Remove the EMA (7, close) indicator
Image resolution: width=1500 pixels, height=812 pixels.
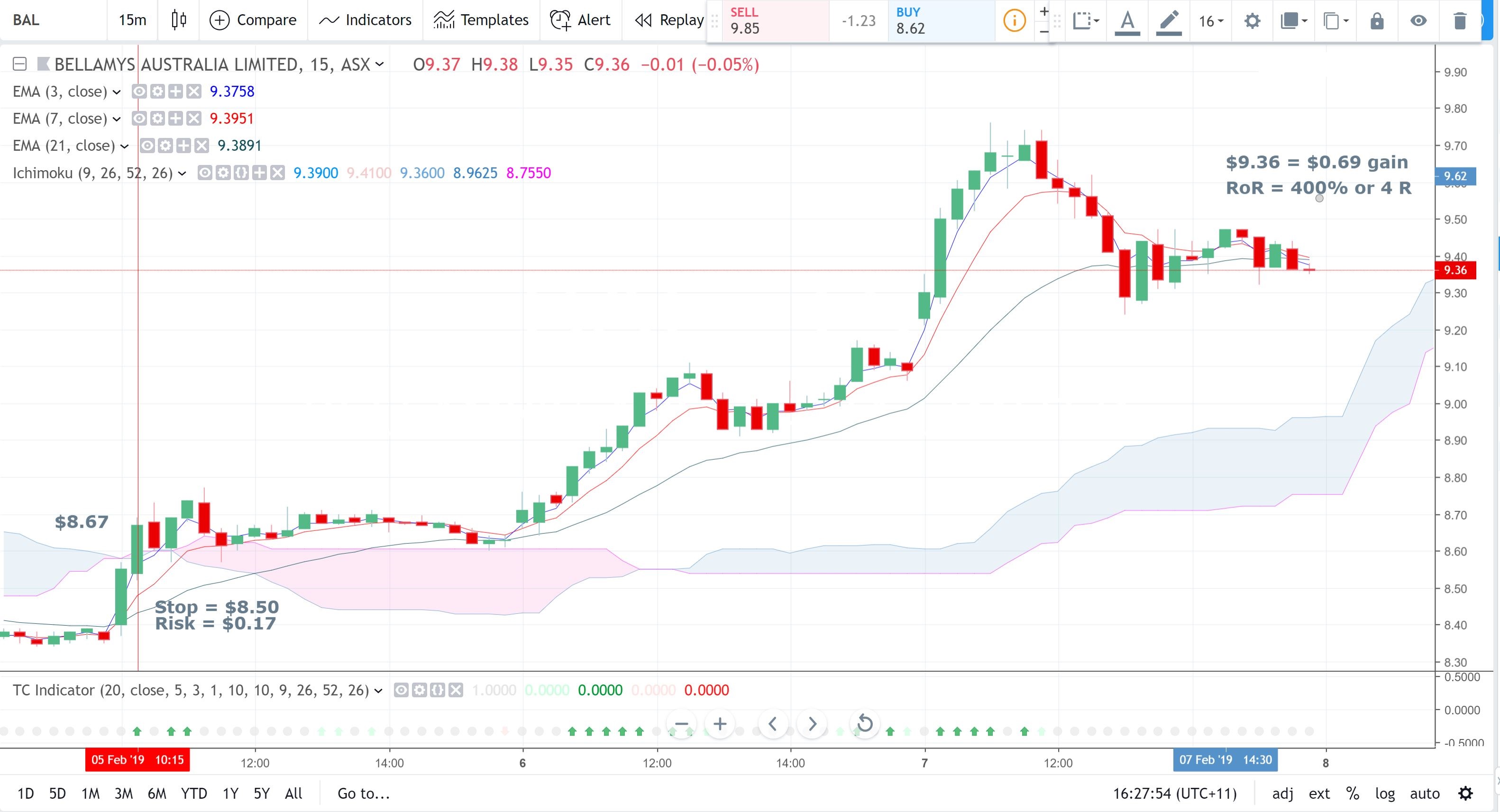pyautogui.click(x=194, y=119)
